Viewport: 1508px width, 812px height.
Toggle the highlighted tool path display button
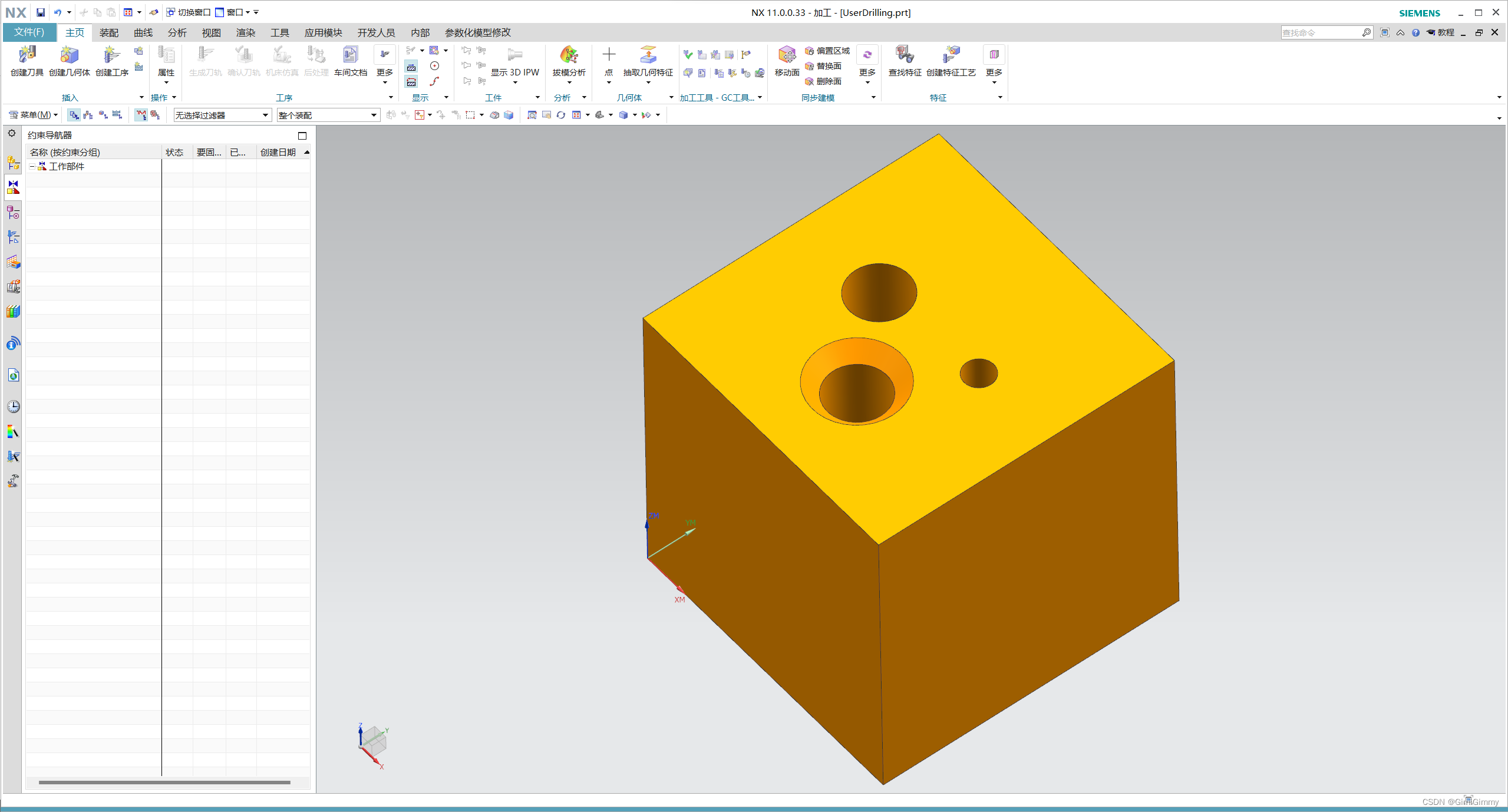411,67
